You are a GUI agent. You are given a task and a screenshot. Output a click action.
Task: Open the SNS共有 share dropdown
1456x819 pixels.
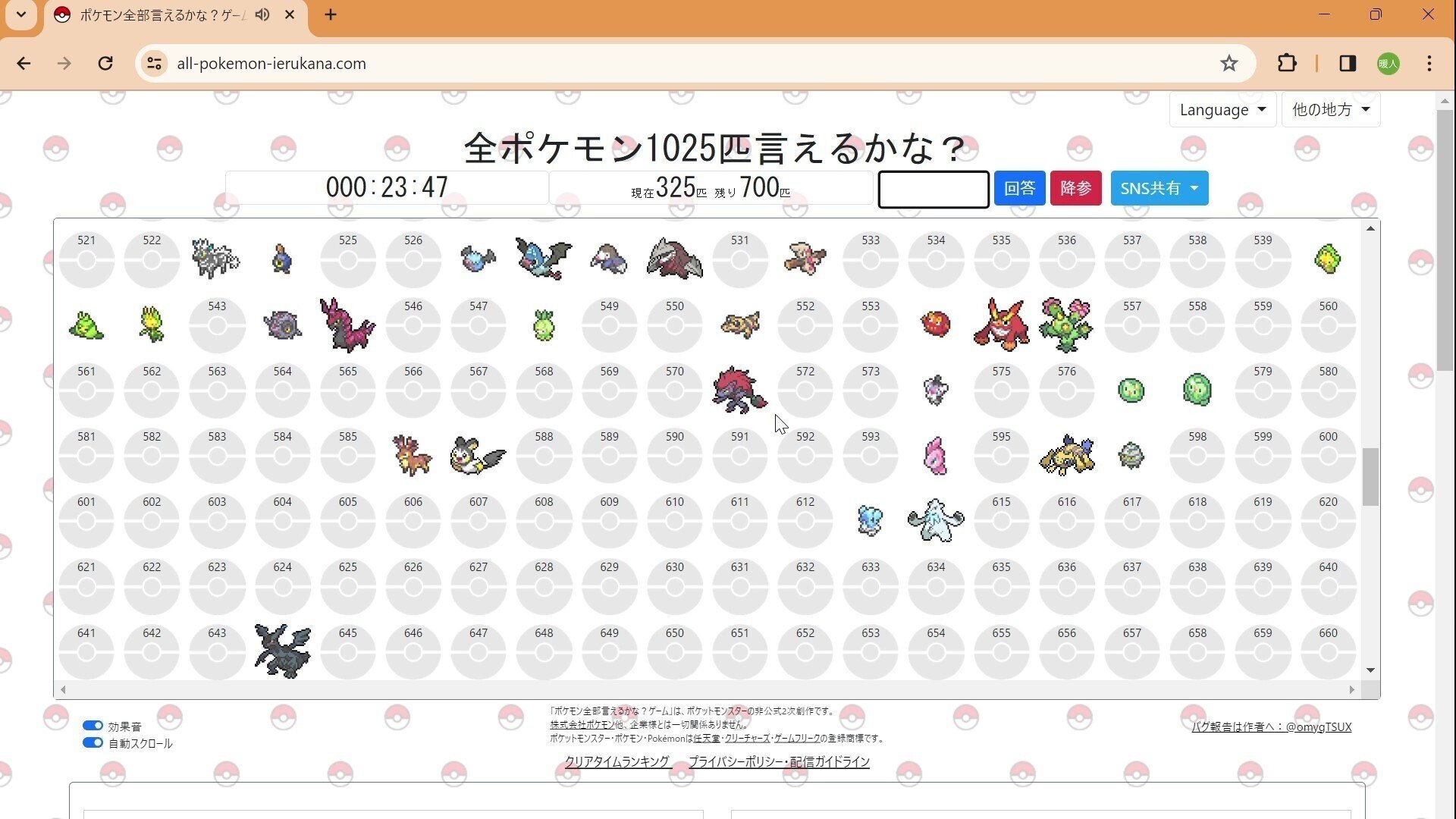[x=1159, y=188]
